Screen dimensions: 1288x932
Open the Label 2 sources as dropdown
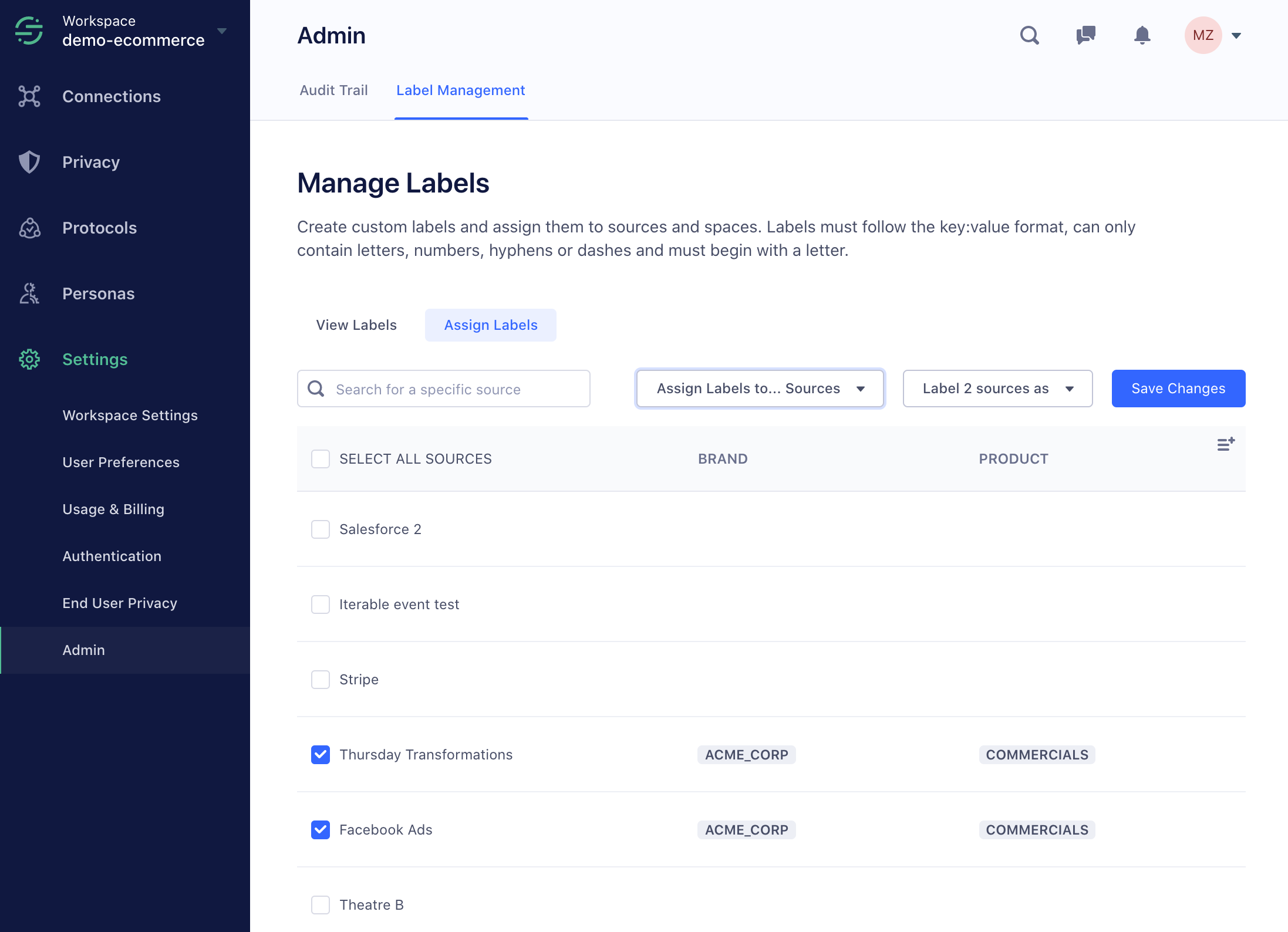[997, 389]
